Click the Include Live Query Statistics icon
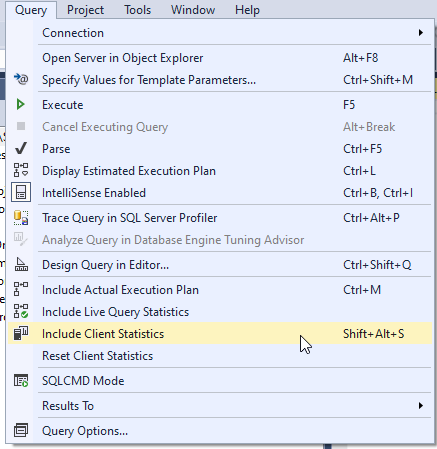This screenshot has height=449, width=437. click(x=21, y=311)
